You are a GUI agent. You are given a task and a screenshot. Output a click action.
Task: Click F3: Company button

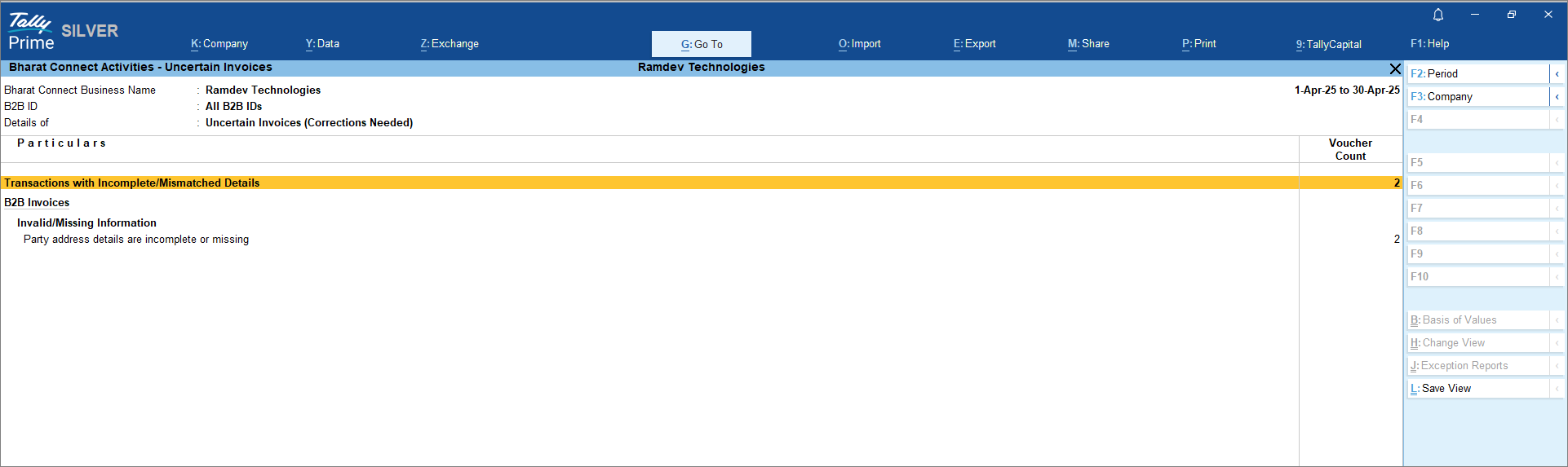(x=1477, y=97)
